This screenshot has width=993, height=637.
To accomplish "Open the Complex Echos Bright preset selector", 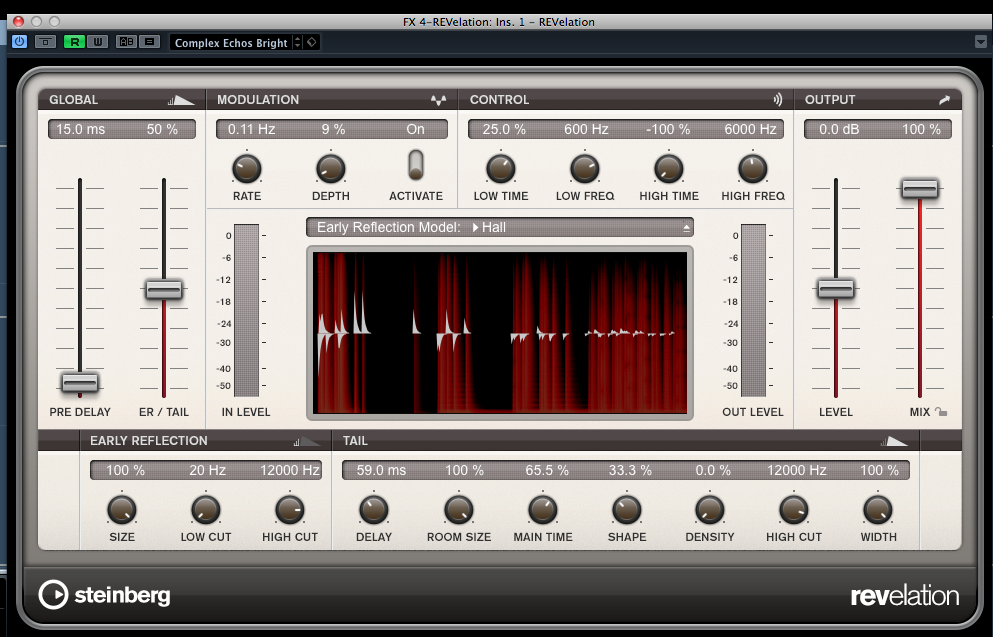I will point(231,42).
